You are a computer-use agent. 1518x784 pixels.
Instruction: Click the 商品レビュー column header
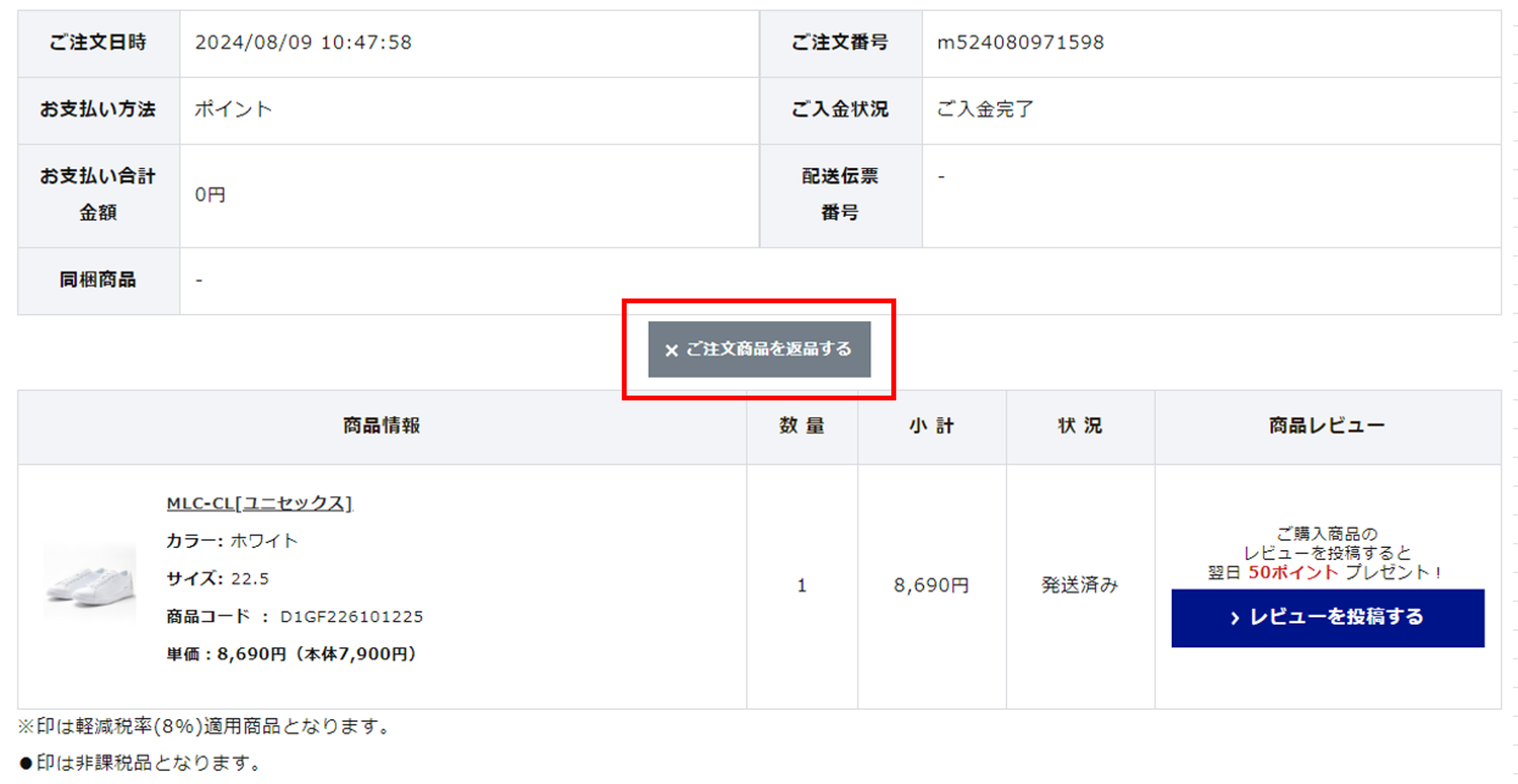click(x=1327, y=426)
